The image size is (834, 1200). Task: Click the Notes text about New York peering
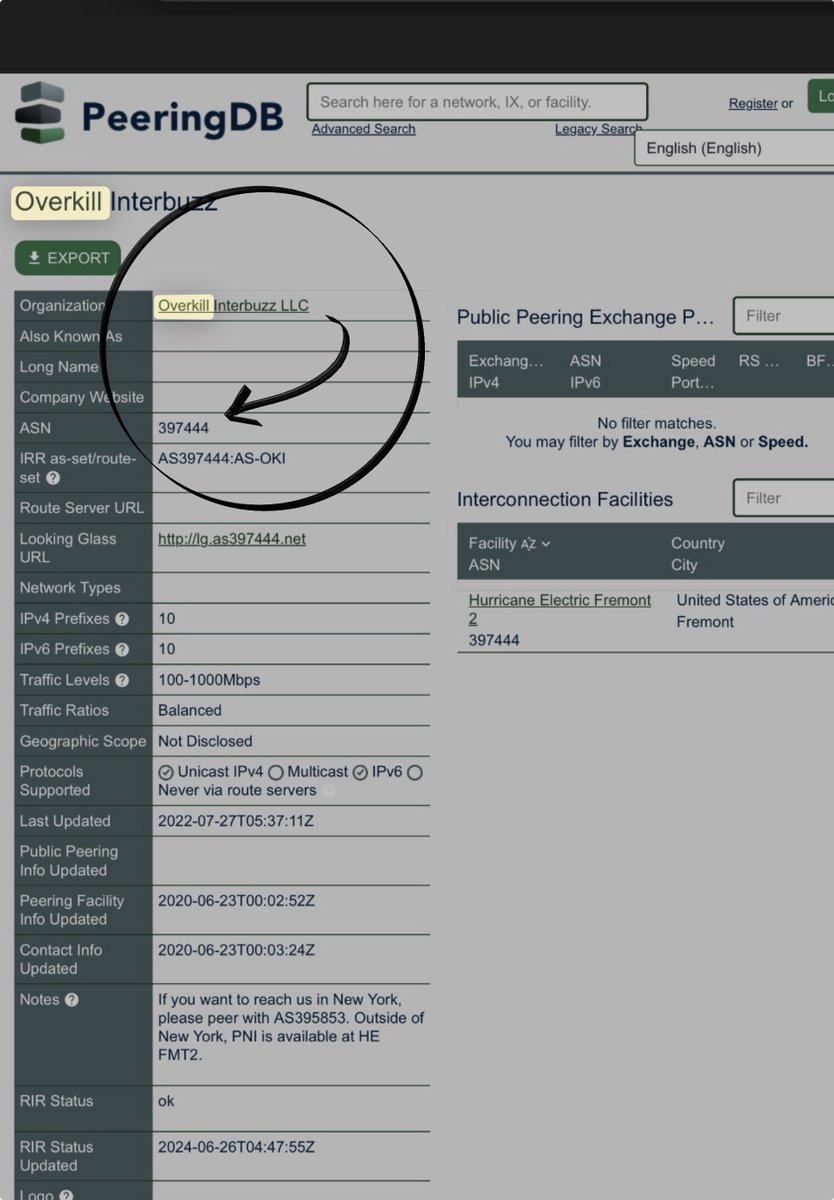click(291, 1027)
